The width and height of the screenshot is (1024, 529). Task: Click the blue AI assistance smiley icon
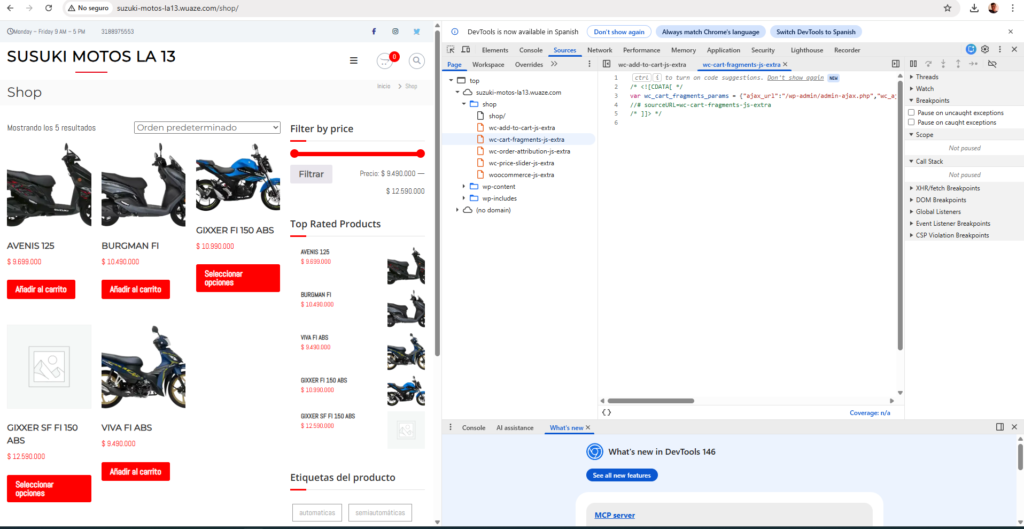point(971,50)
